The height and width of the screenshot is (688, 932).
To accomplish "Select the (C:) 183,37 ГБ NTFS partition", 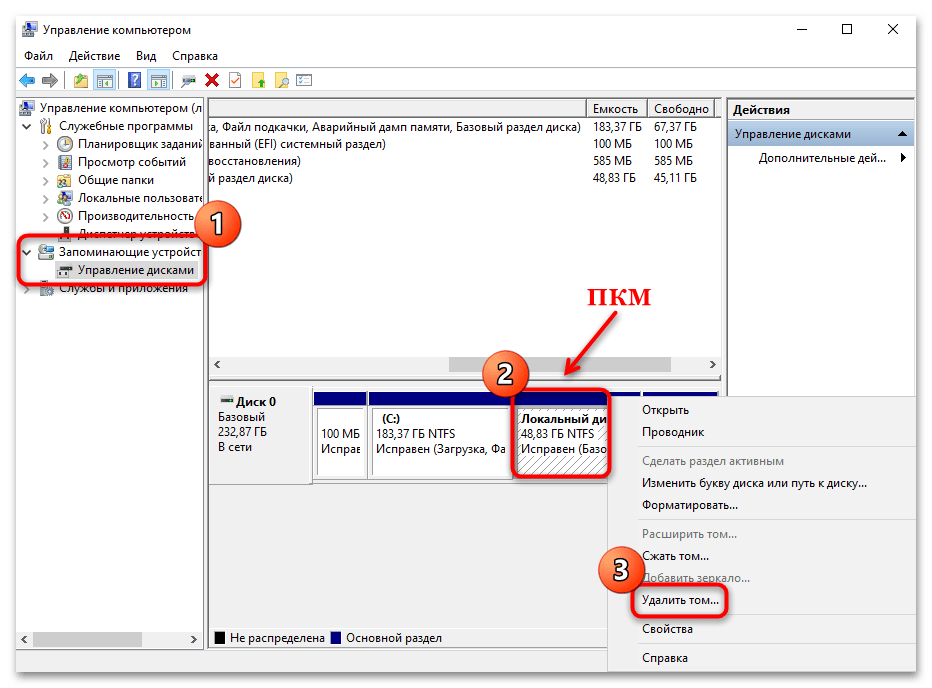I will [x=439, y=441].
